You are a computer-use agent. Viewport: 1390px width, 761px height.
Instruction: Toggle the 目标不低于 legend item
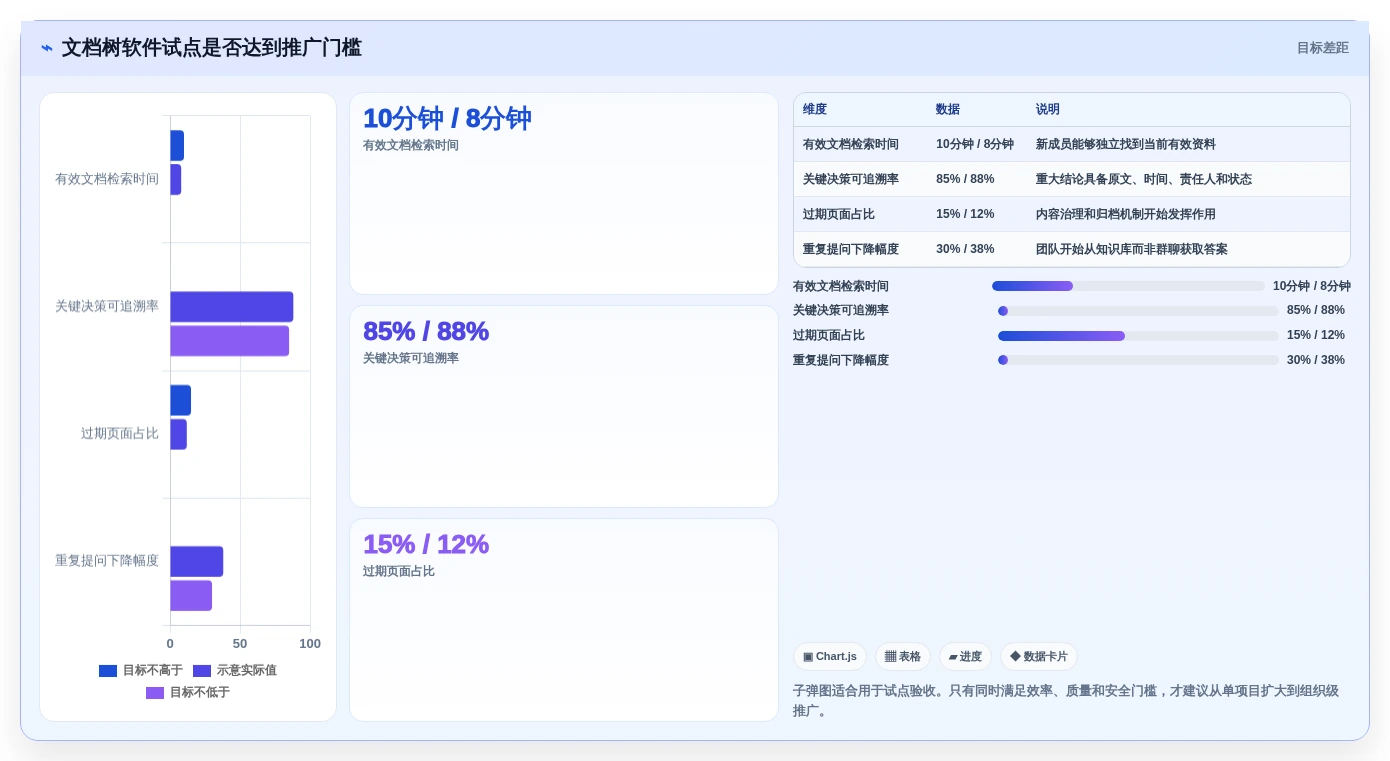(188, 693)
